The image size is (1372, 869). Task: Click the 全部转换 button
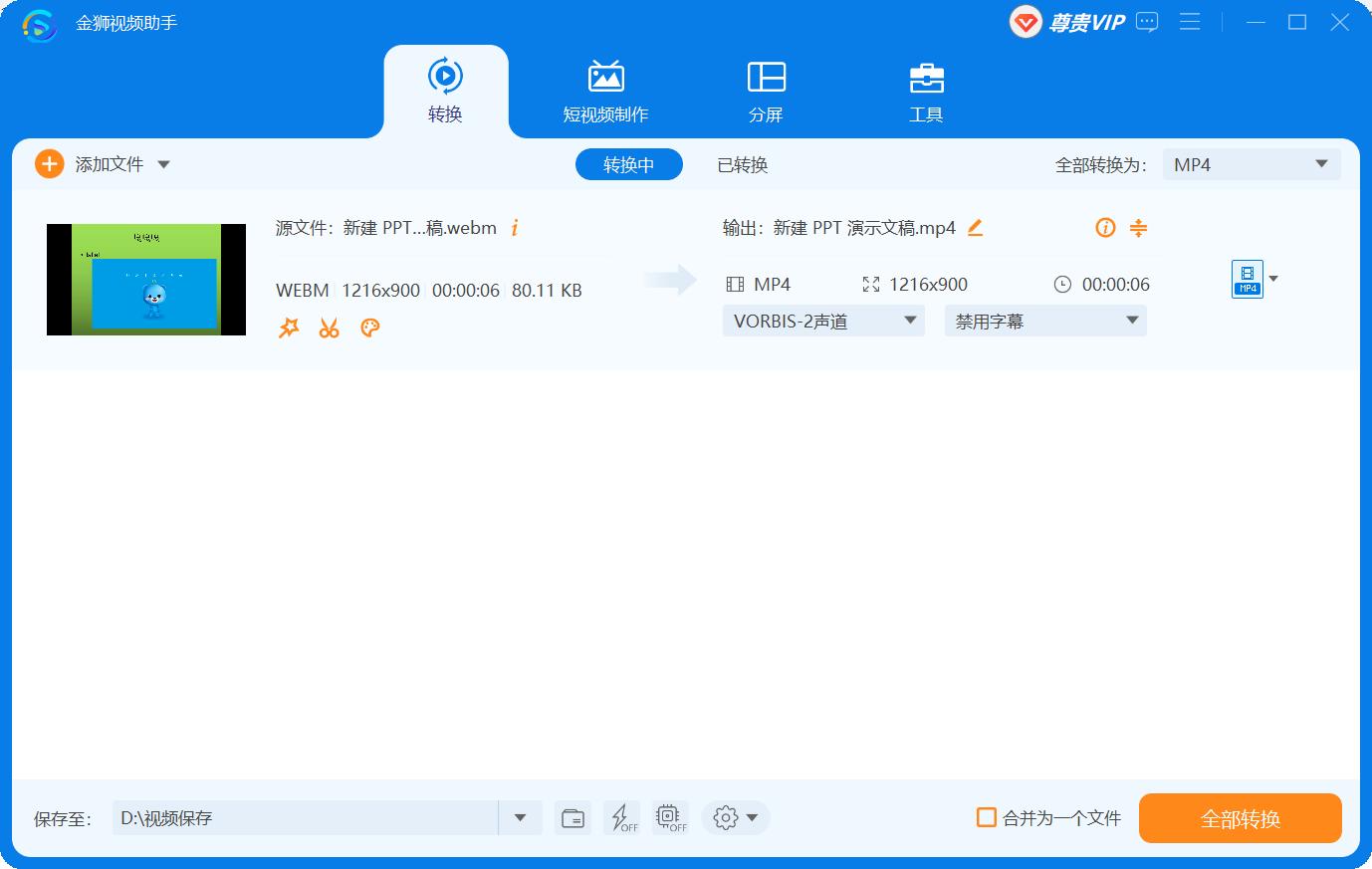(1240, 817)
